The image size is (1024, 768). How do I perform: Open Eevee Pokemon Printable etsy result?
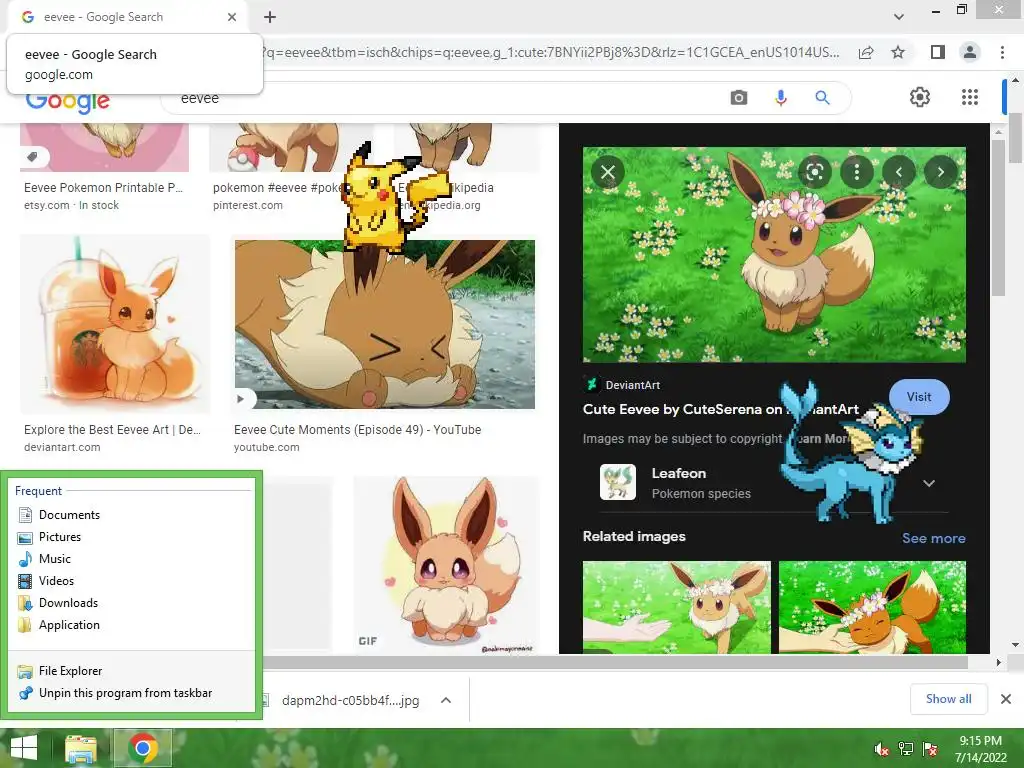(103, 187)
